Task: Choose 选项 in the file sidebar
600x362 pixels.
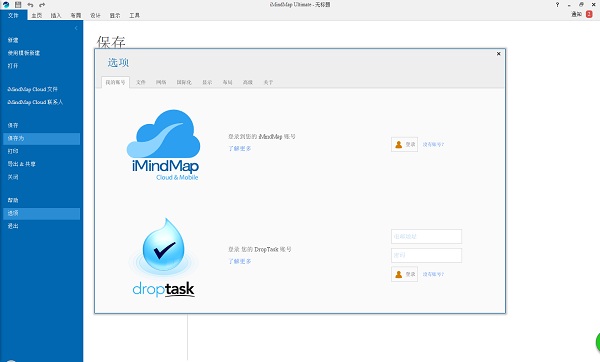Action: tap(41, 214)
